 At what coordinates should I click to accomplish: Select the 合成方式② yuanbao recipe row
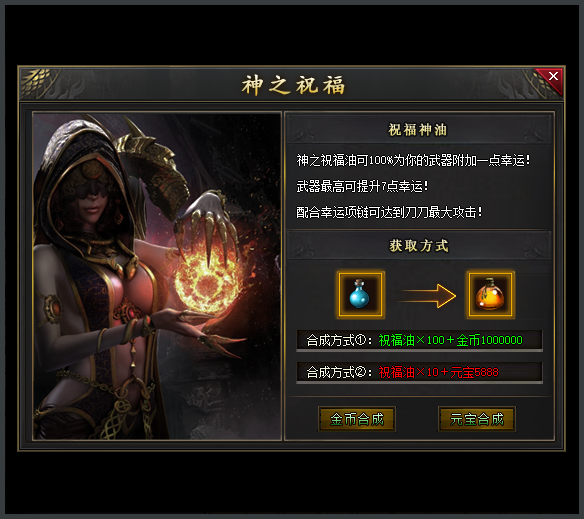[419, 372]
